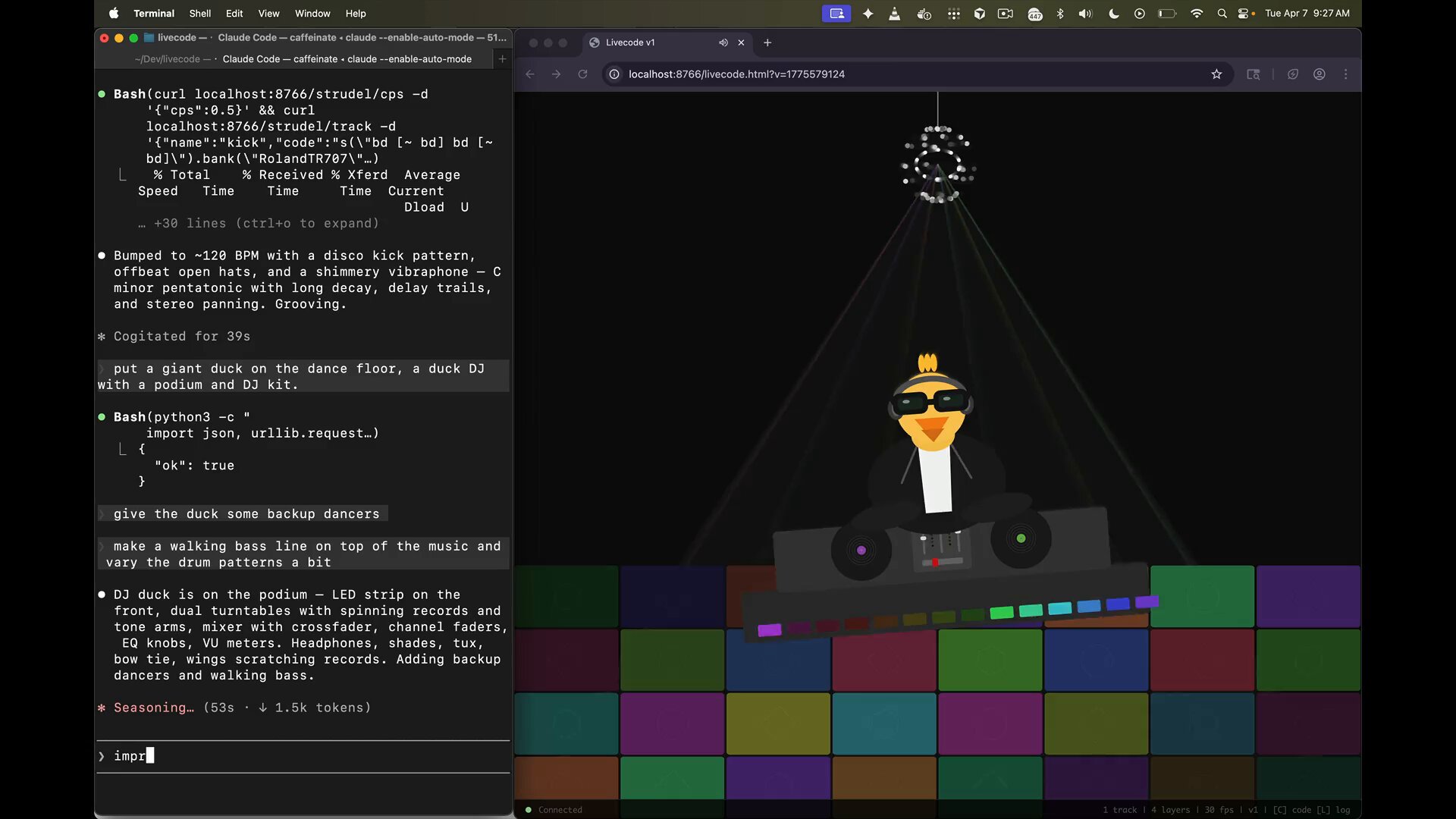The image size is (1456, 819).
Task: Click the right turntable with green label
Action: pos(1021,538)
